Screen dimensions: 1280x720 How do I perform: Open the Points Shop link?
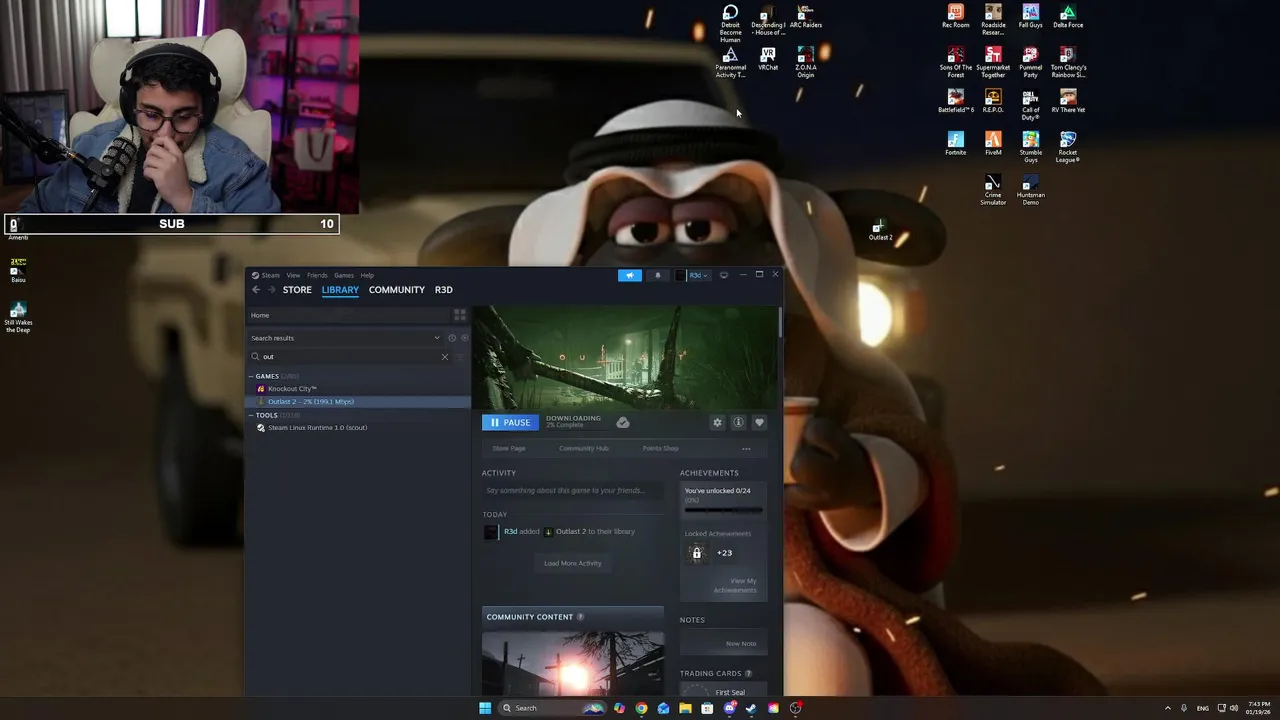(x=660, y=449)
